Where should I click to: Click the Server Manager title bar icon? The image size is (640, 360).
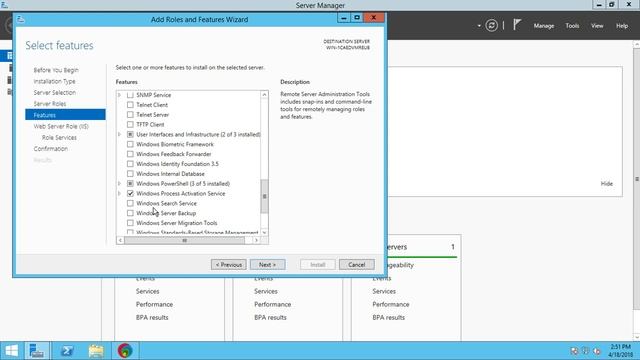4,5
